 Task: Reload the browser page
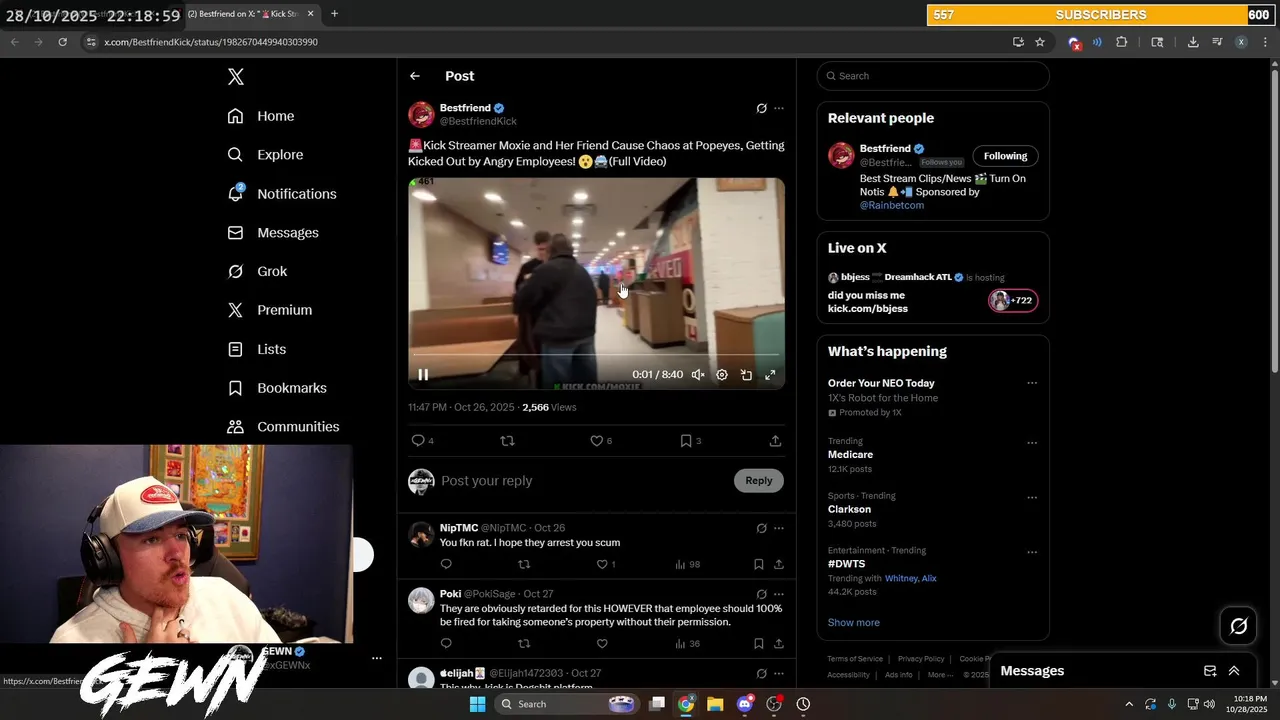pyautogui.click(x=62, y=42)
